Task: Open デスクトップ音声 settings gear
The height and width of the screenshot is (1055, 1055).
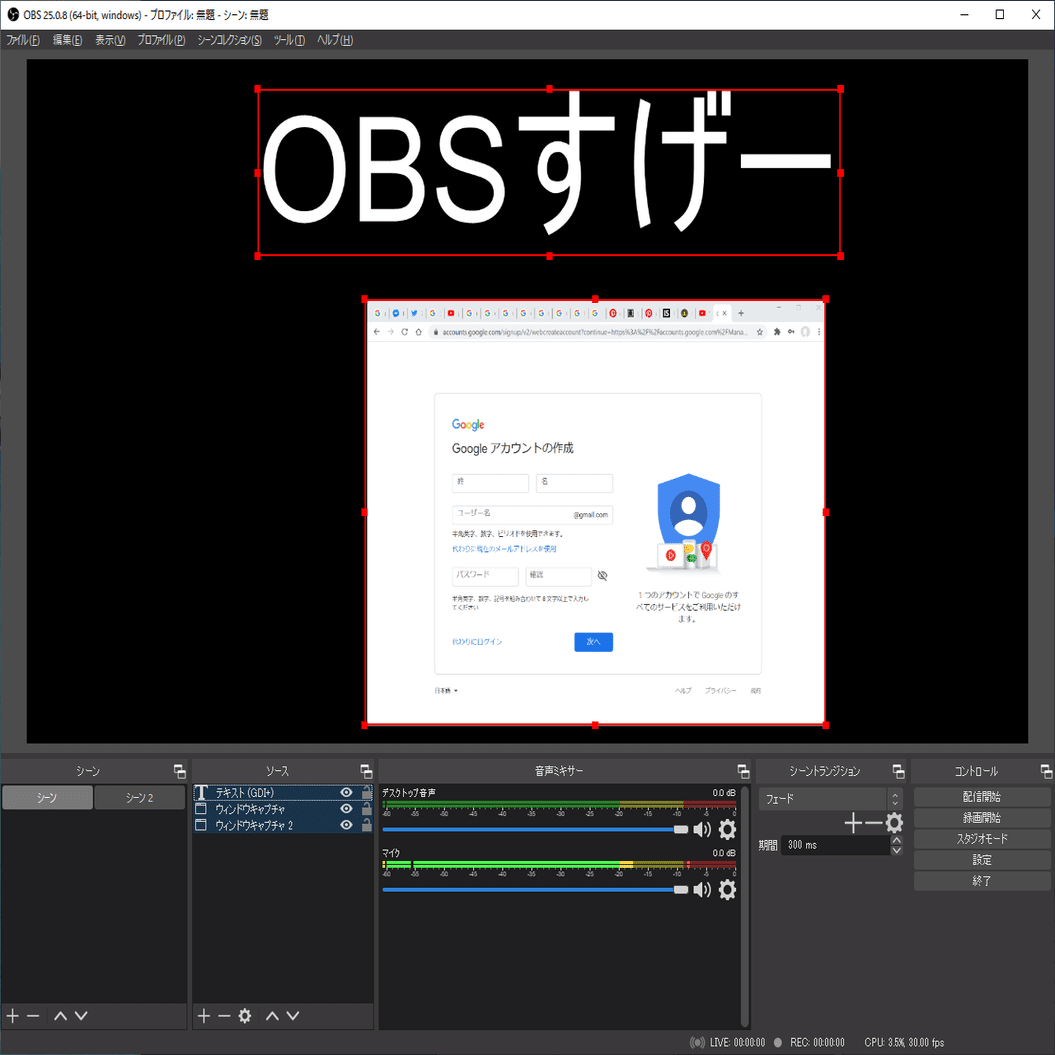Action: [727, 829]
